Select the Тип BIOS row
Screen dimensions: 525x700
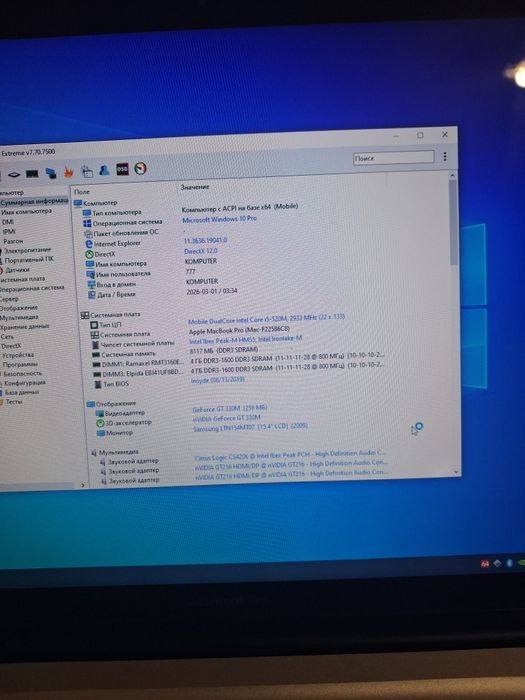[111, 384]
